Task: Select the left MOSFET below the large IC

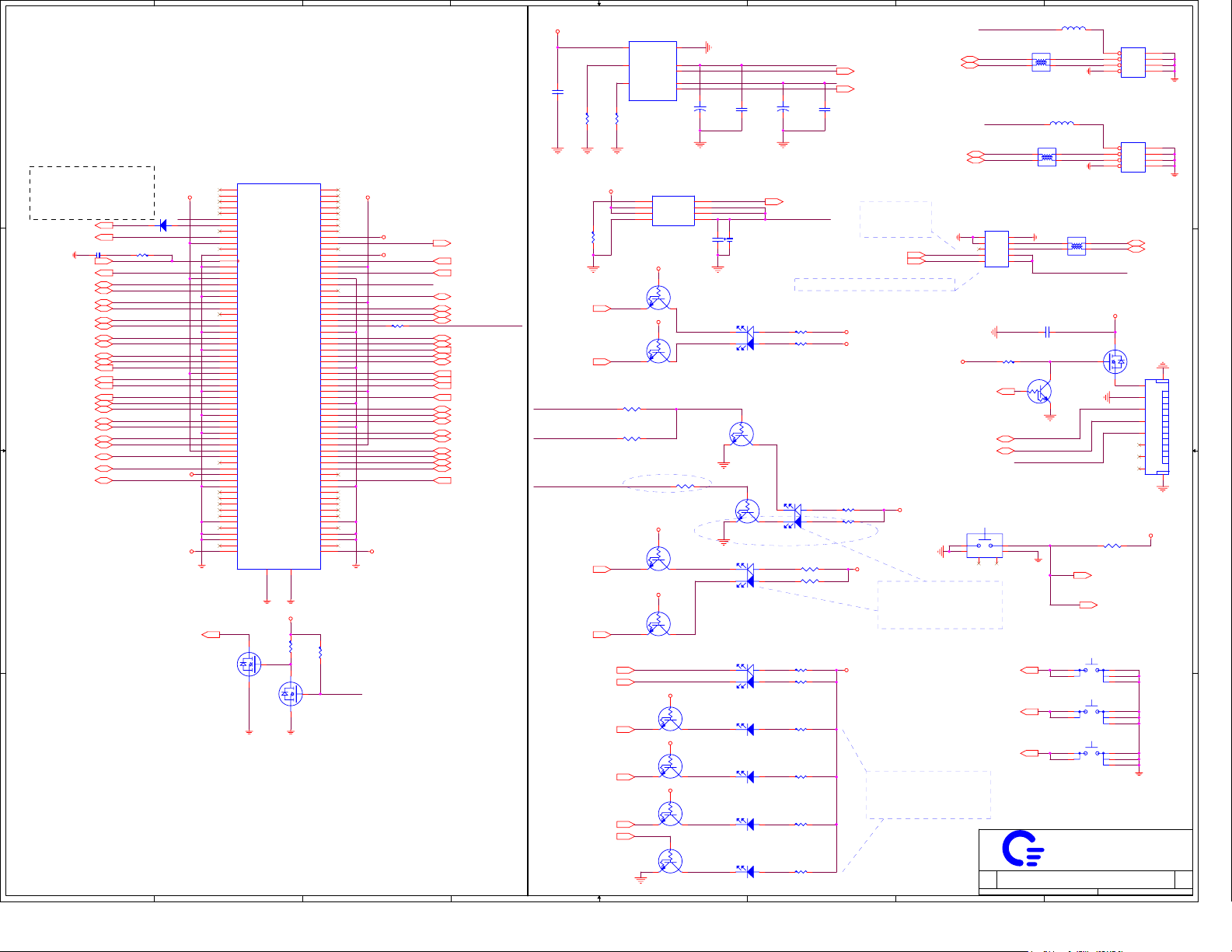Action: pyautogui.click(x=249, y=664)
